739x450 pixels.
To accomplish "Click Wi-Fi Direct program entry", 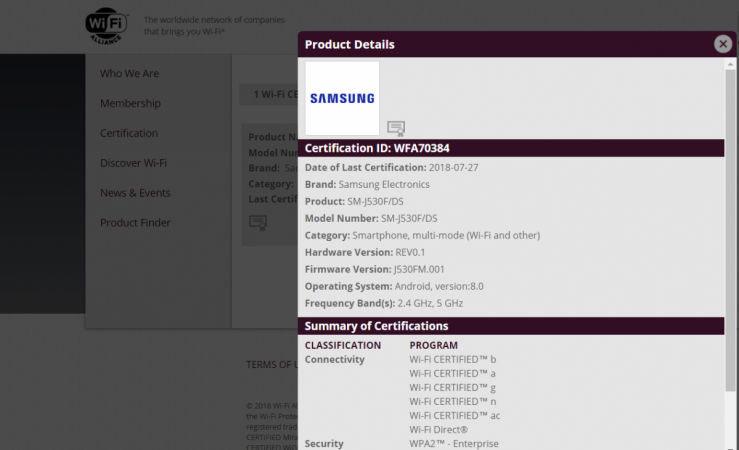I will click(x=438, y=430).
